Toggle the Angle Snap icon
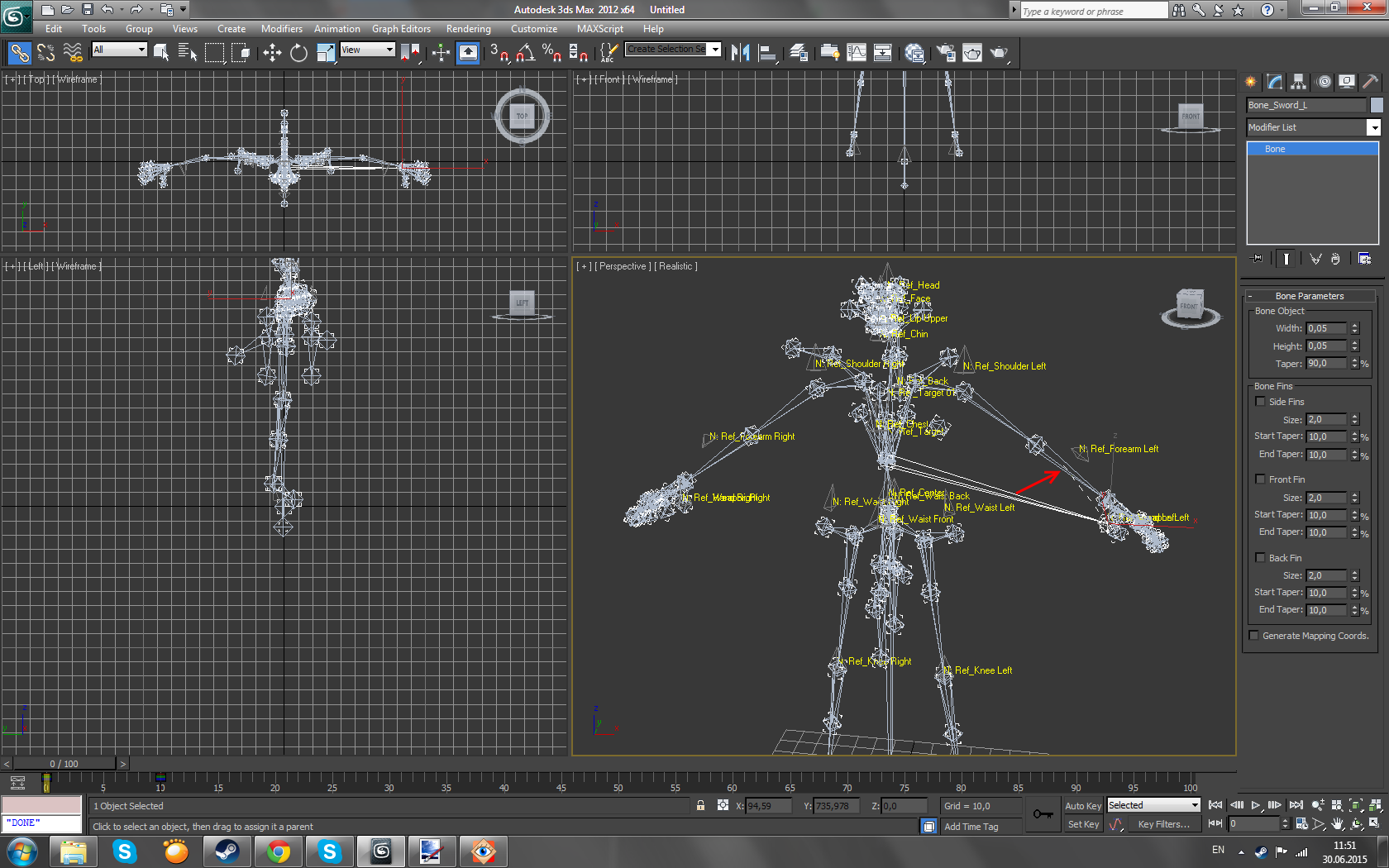This screenshot has height=868, width=1389. pyautogui.click(x=525, y=53)
